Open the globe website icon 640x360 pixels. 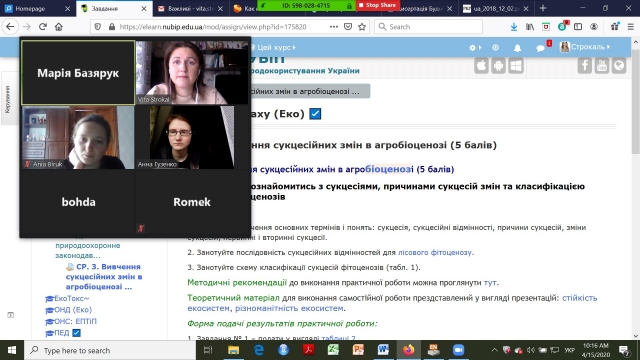pos(619,66)
